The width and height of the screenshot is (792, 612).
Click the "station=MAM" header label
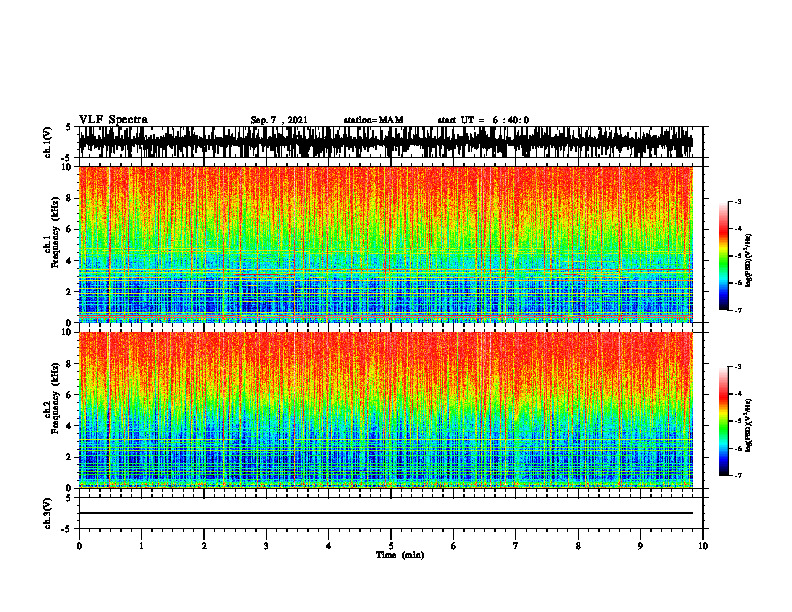pos(373,120)
